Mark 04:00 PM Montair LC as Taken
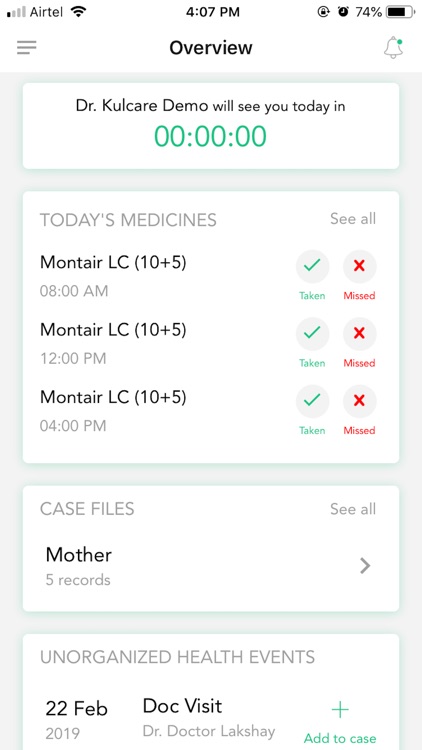422x750 pixels. pos(312,401)
